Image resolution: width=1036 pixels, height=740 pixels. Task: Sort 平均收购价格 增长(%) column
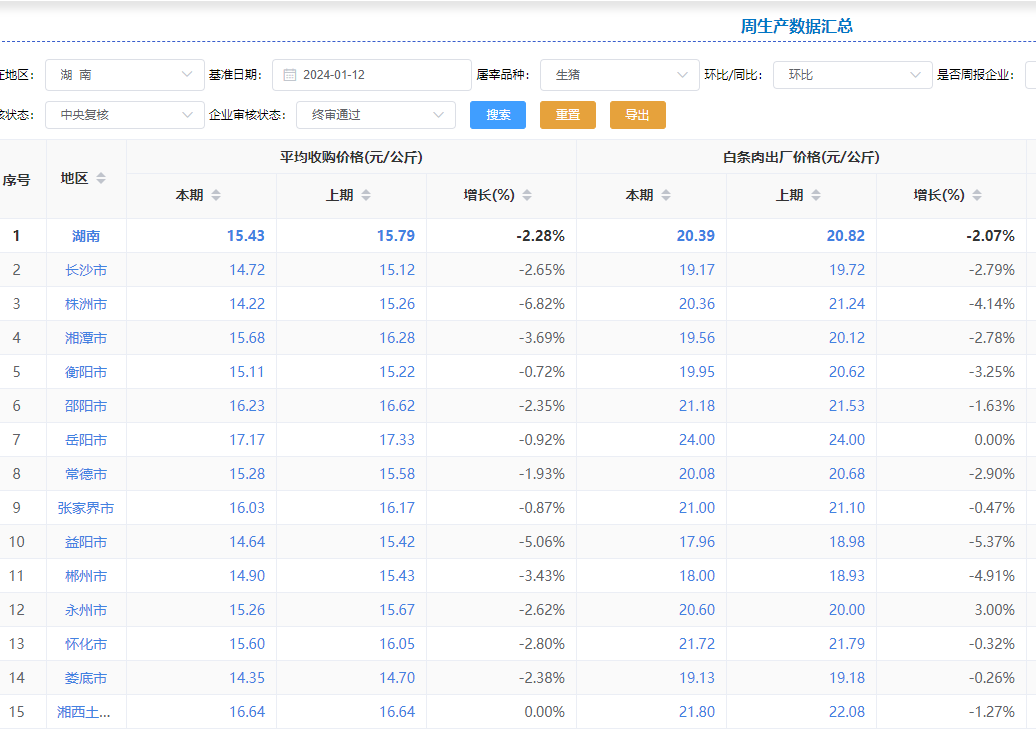tap(527, 196)
